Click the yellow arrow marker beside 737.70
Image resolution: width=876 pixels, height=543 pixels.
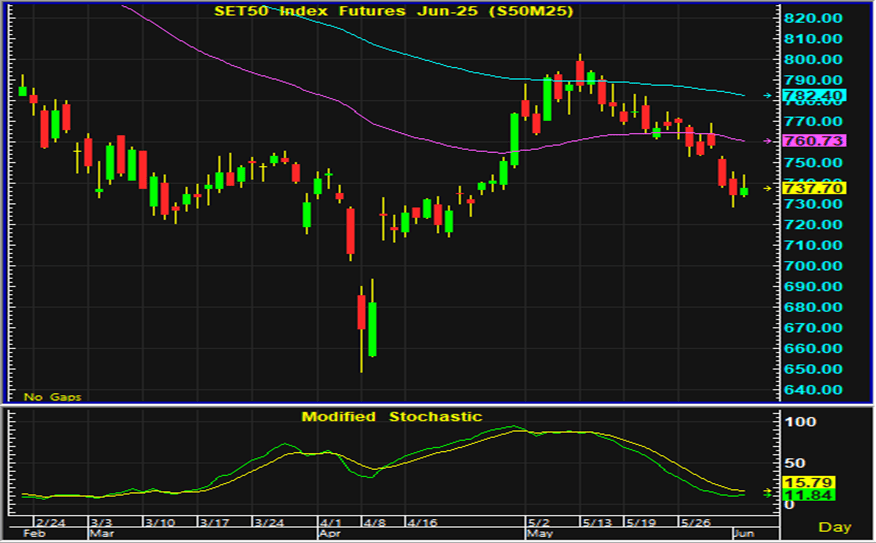click(x=768, y=188)
